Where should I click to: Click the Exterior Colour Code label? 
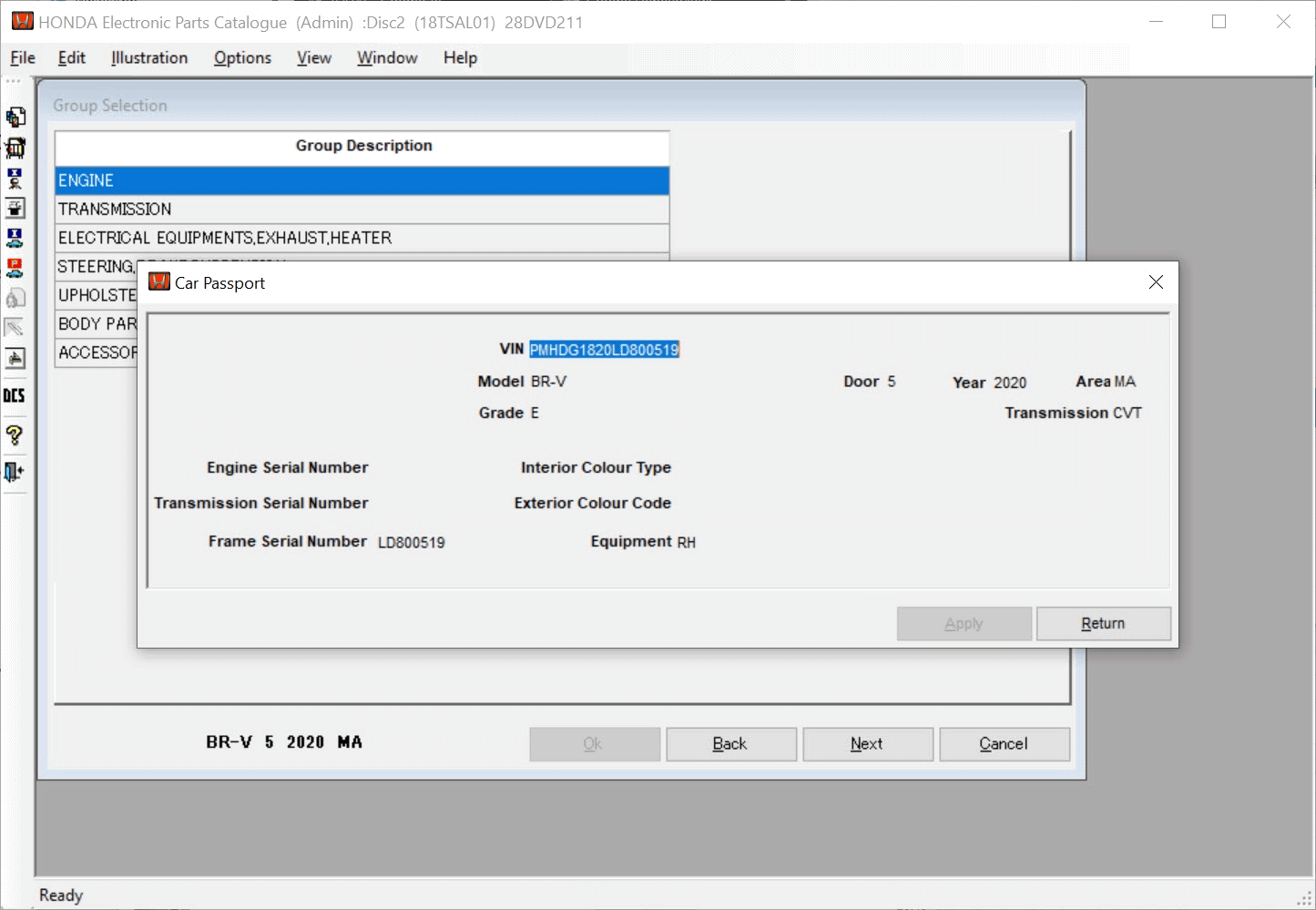coord(593,503)
